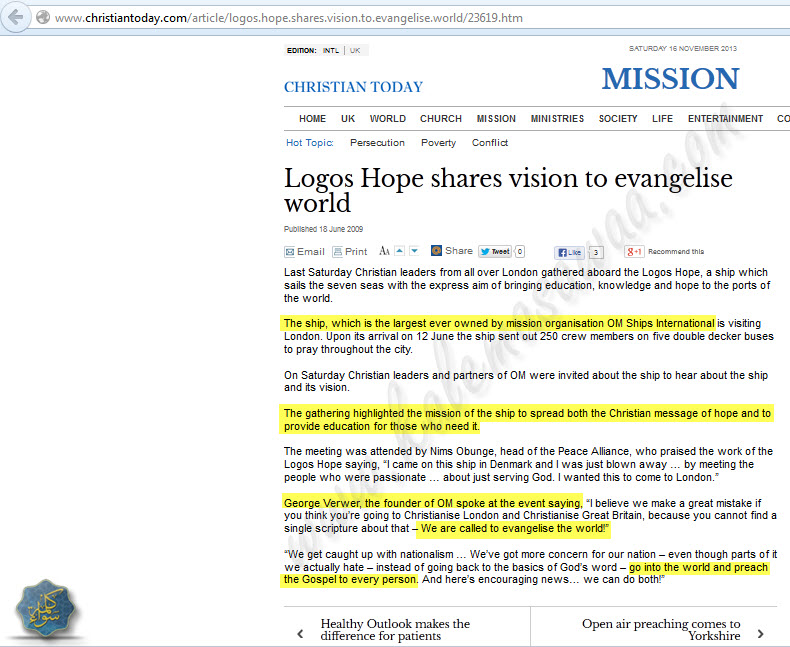Open the CHURCH navigation section
Screen dimensions: 790x647
coord(440,119)
